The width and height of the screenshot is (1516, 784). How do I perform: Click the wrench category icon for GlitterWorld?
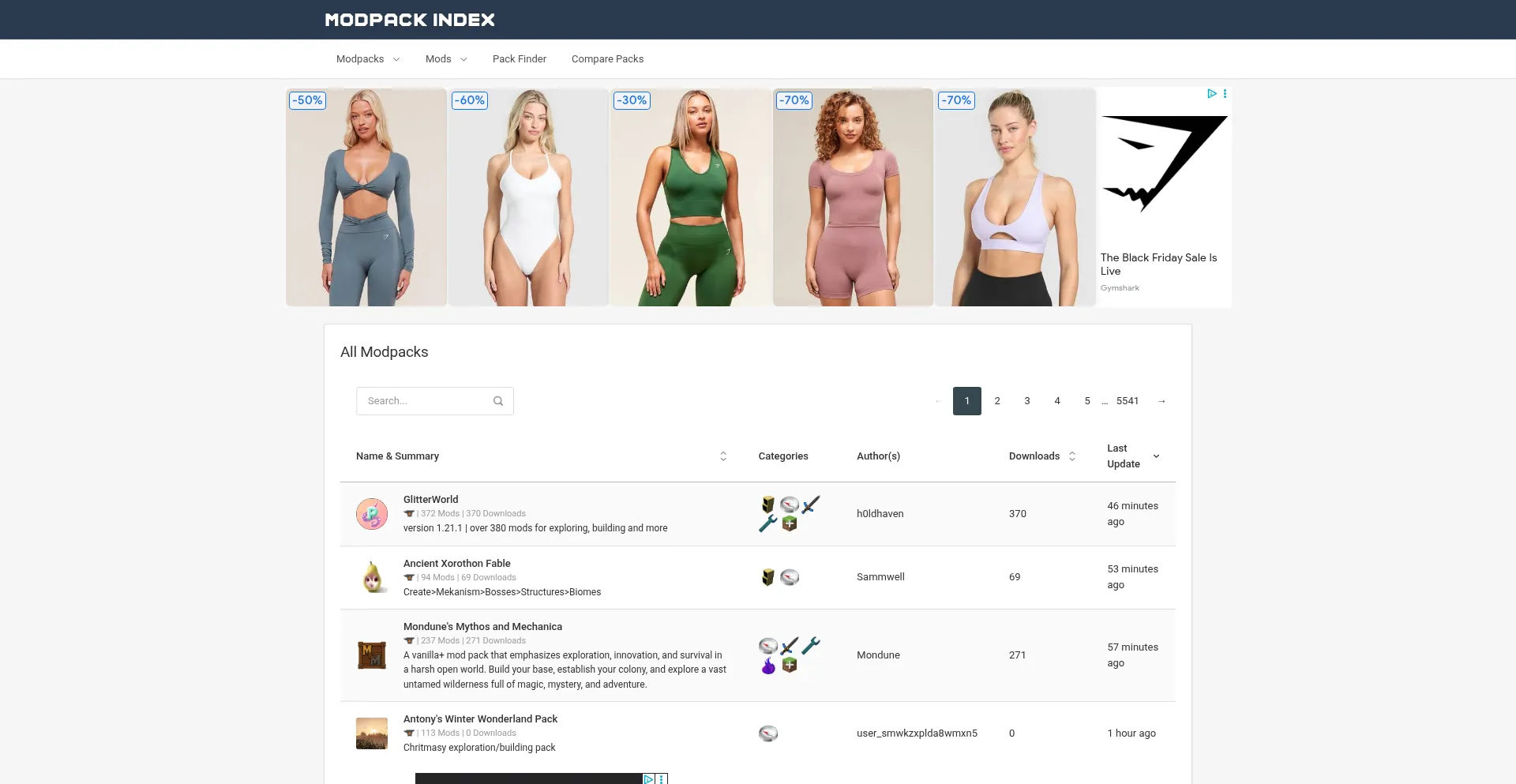pyautogui.click(x=767, y=523)
